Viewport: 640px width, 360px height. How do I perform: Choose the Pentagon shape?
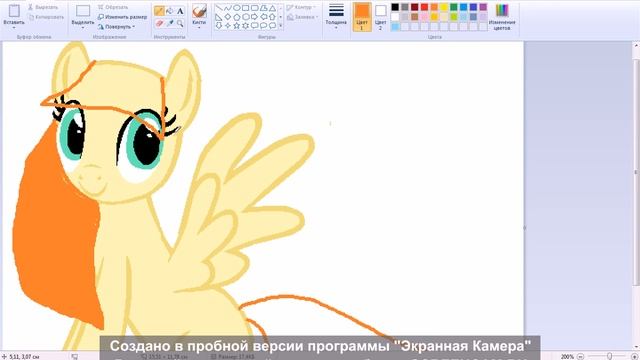pyautogui.click(x=237, y=17)
